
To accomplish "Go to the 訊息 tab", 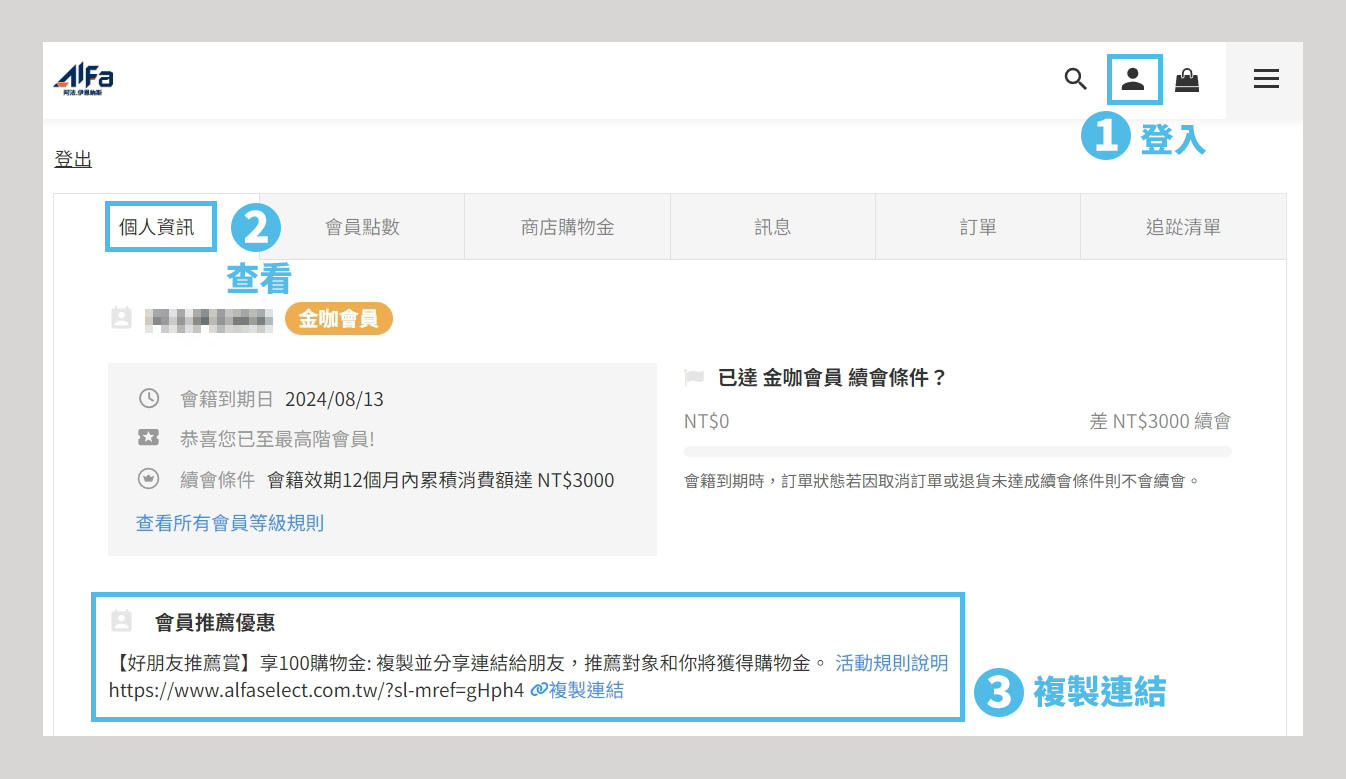I will point(772,227).
